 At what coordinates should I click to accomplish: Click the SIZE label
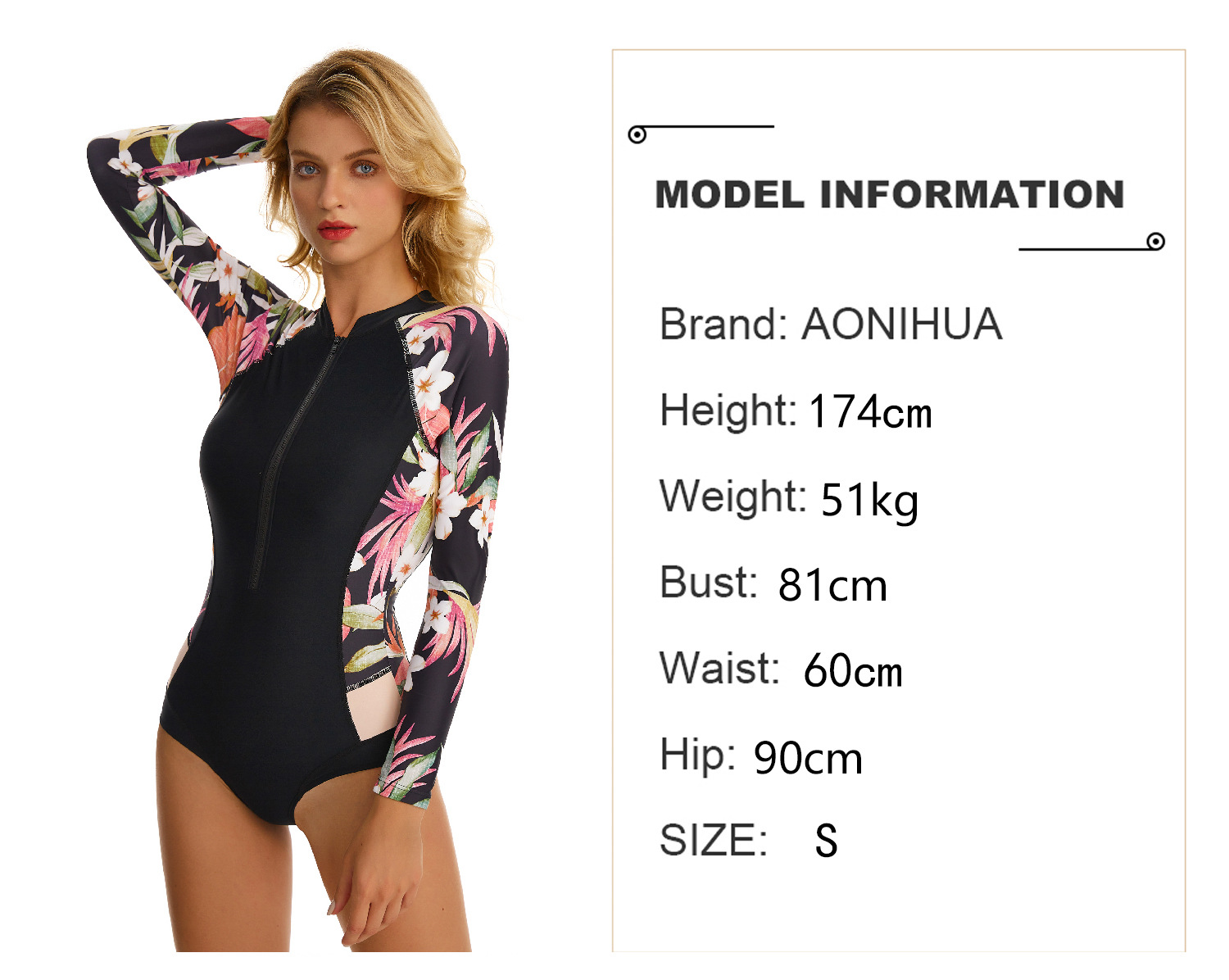pos(713,841)
